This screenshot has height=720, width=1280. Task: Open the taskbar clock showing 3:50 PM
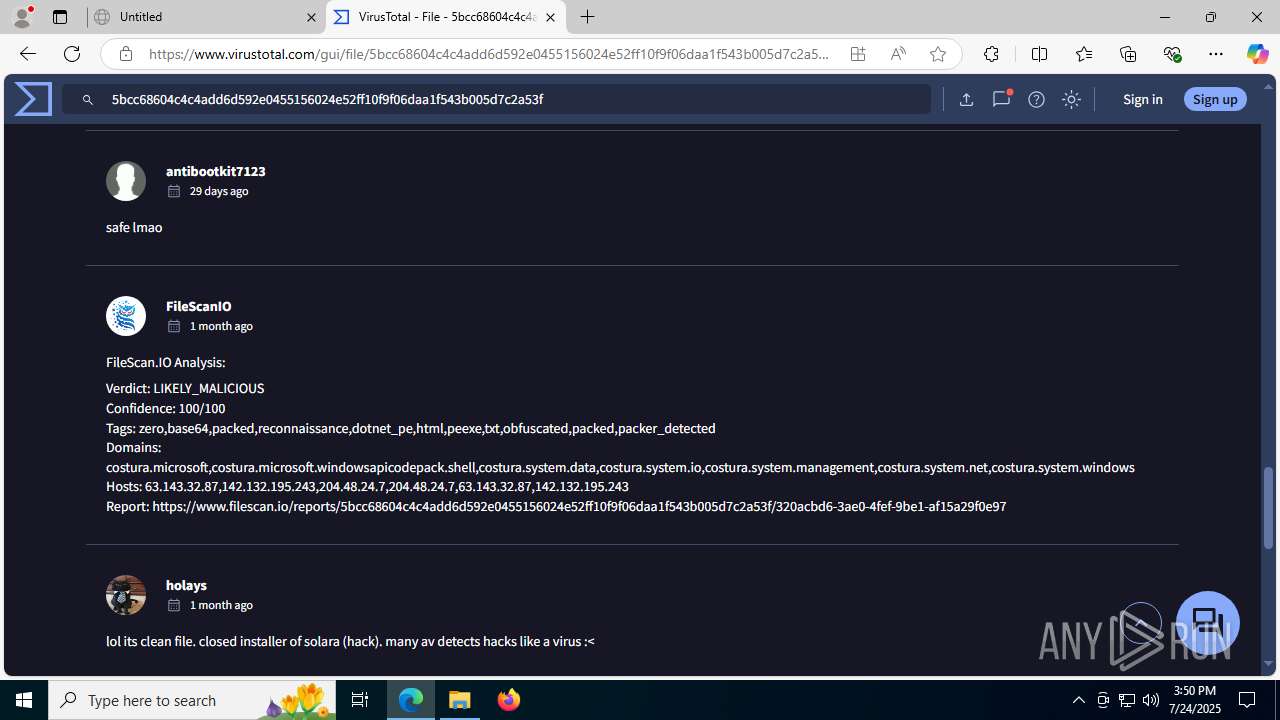point(1195,700)
